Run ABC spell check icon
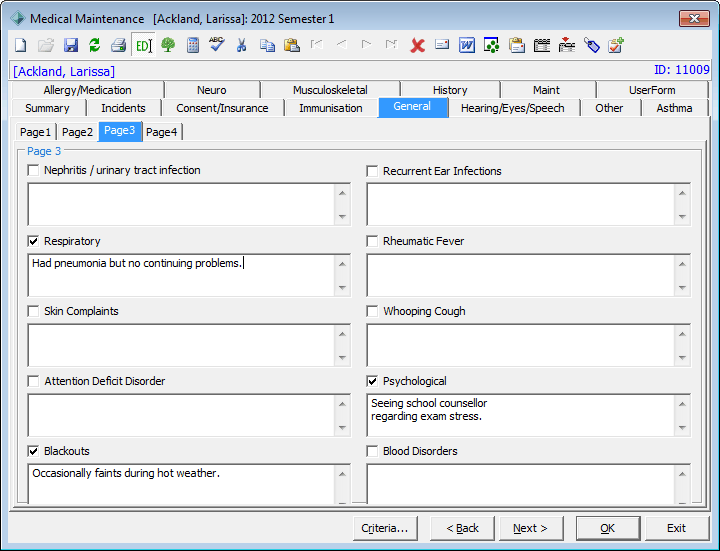 (217, 45)
